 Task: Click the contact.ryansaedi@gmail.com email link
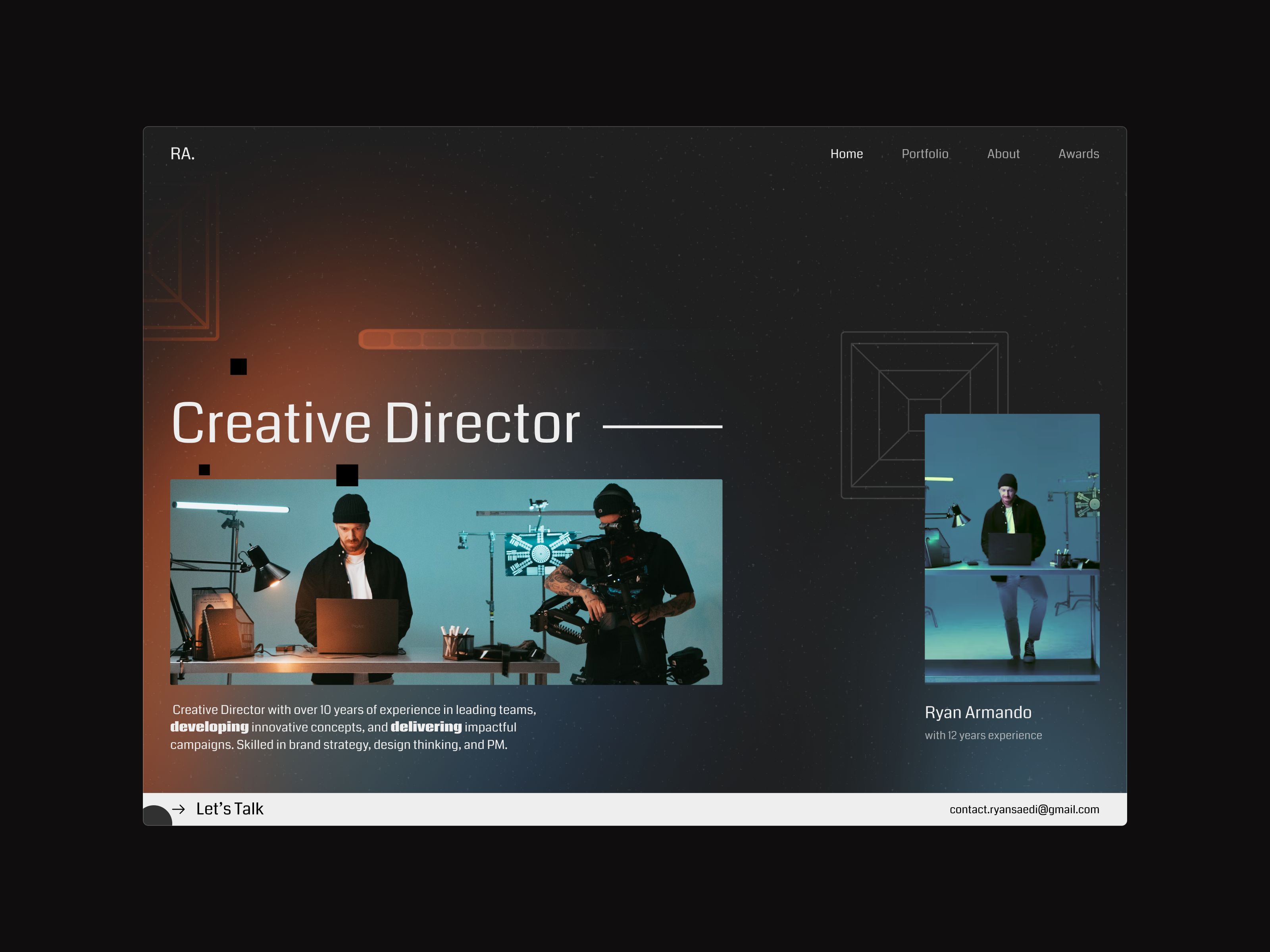tap(1024, 810)
